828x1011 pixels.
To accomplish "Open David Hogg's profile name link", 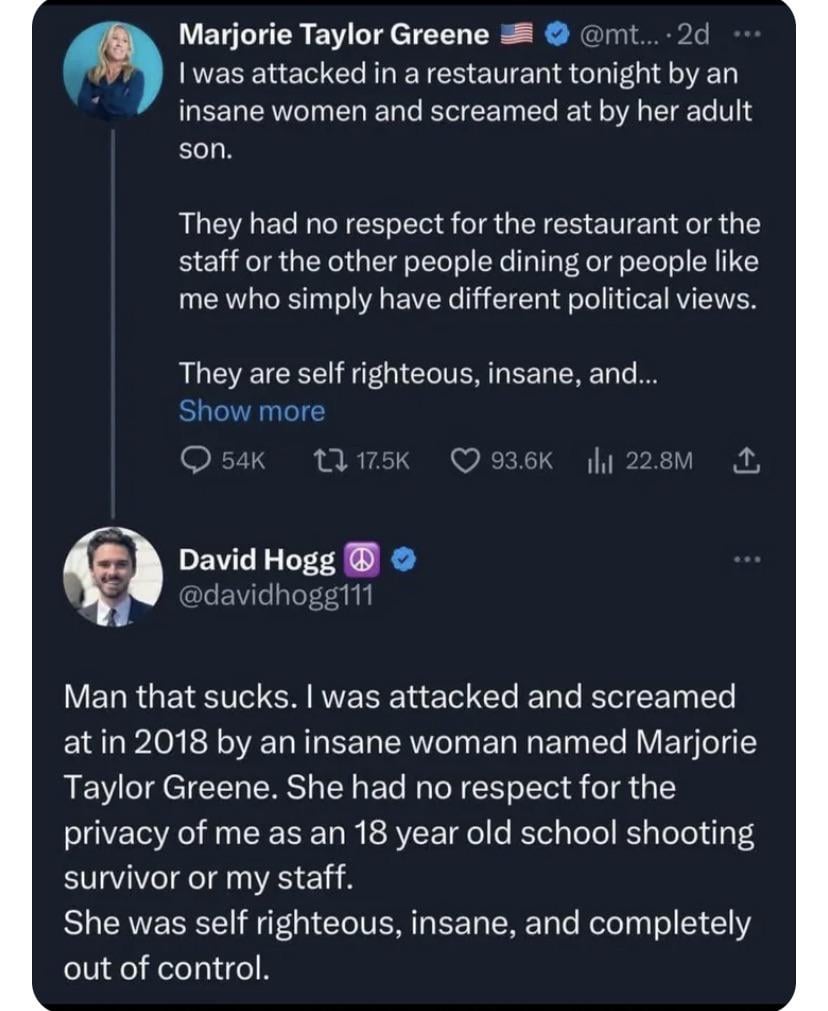I will pos(256,561).
